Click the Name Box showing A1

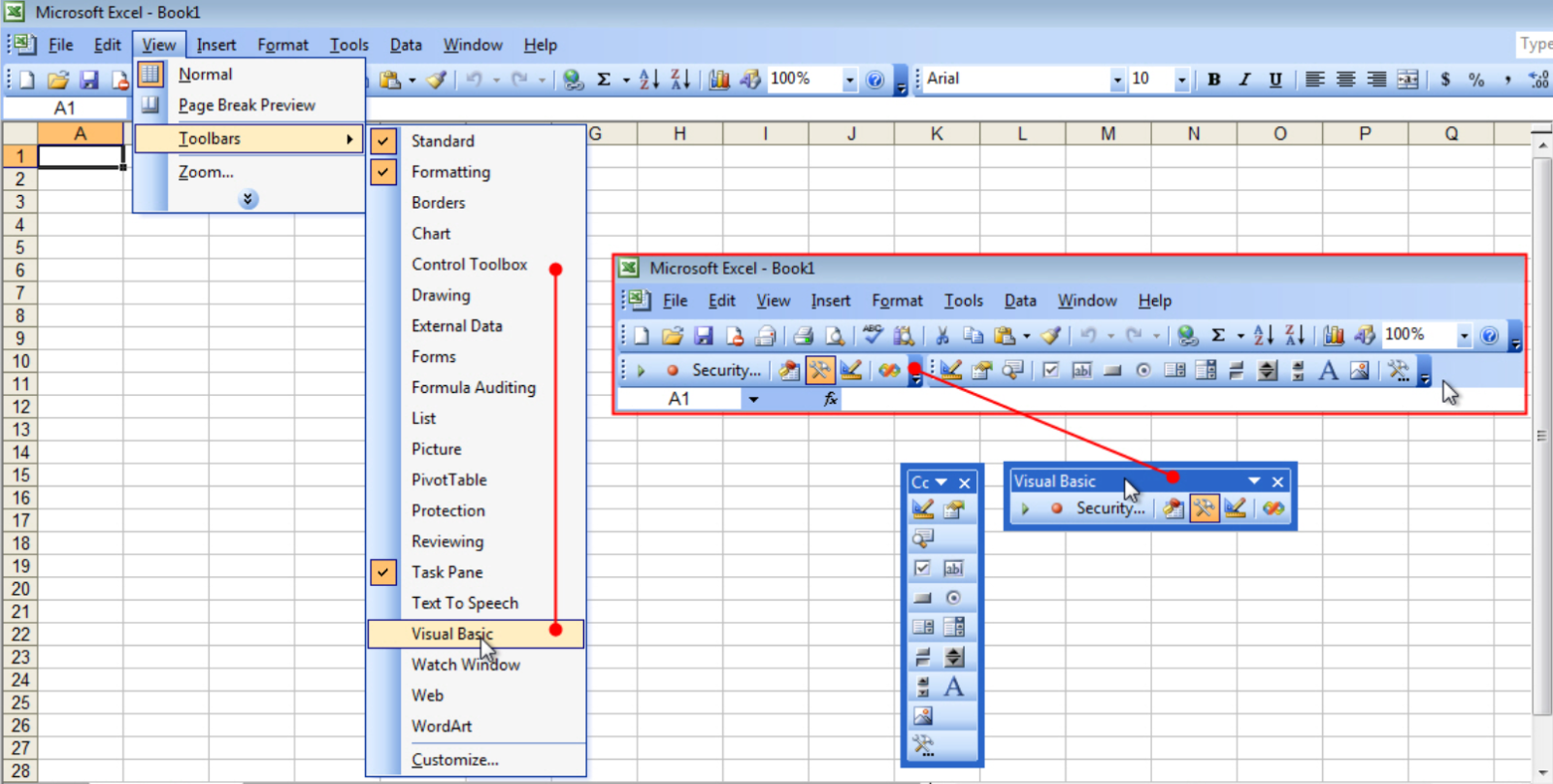pyautogui.click(x=64, y=108)
